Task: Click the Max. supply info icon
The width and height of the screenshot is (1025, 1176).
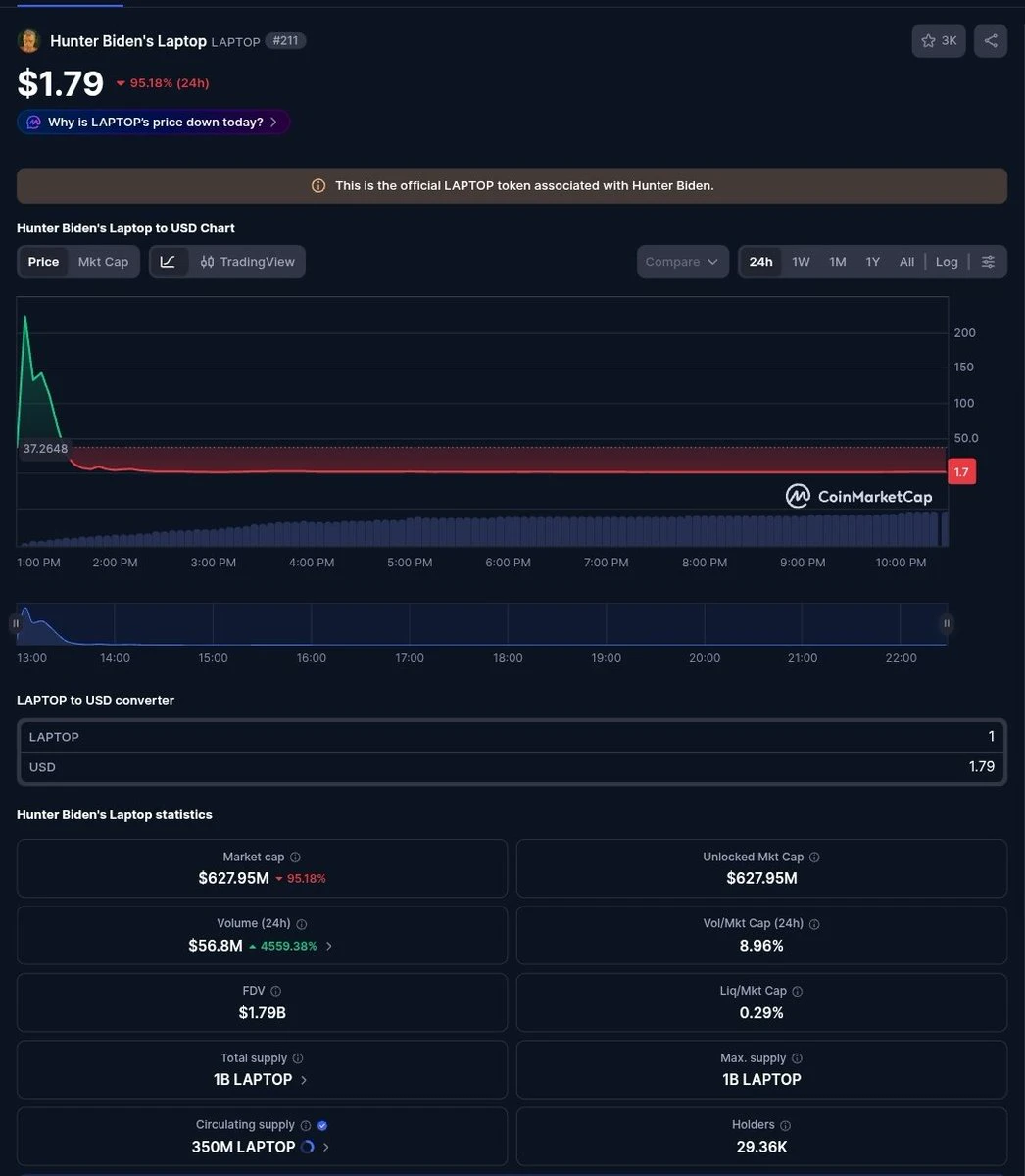Action: coord(797,1058)
